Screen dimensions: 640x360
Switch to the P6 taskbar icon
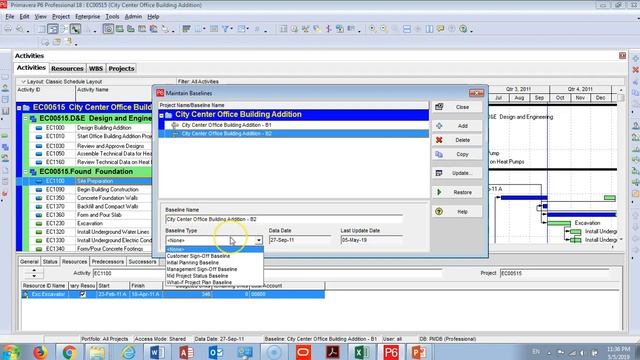click(x=391, y=352)
